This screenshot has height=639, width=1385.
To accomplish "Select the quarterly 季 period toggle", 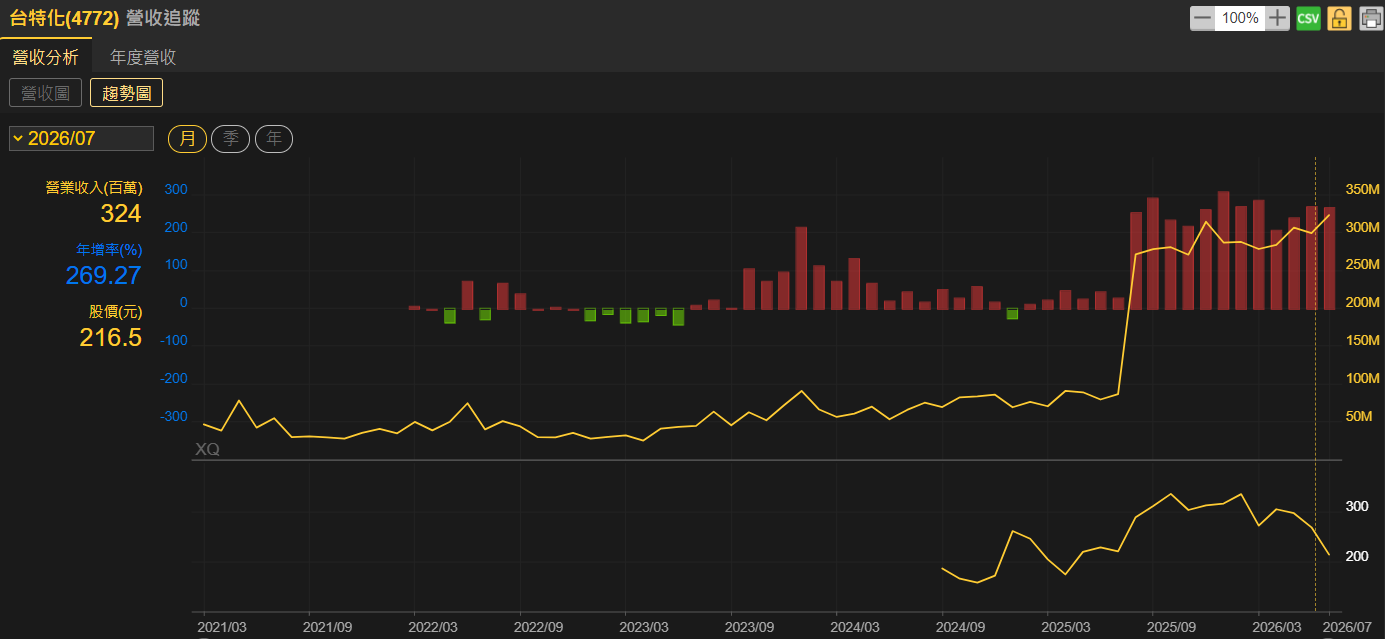I will [x=230, y=139].
